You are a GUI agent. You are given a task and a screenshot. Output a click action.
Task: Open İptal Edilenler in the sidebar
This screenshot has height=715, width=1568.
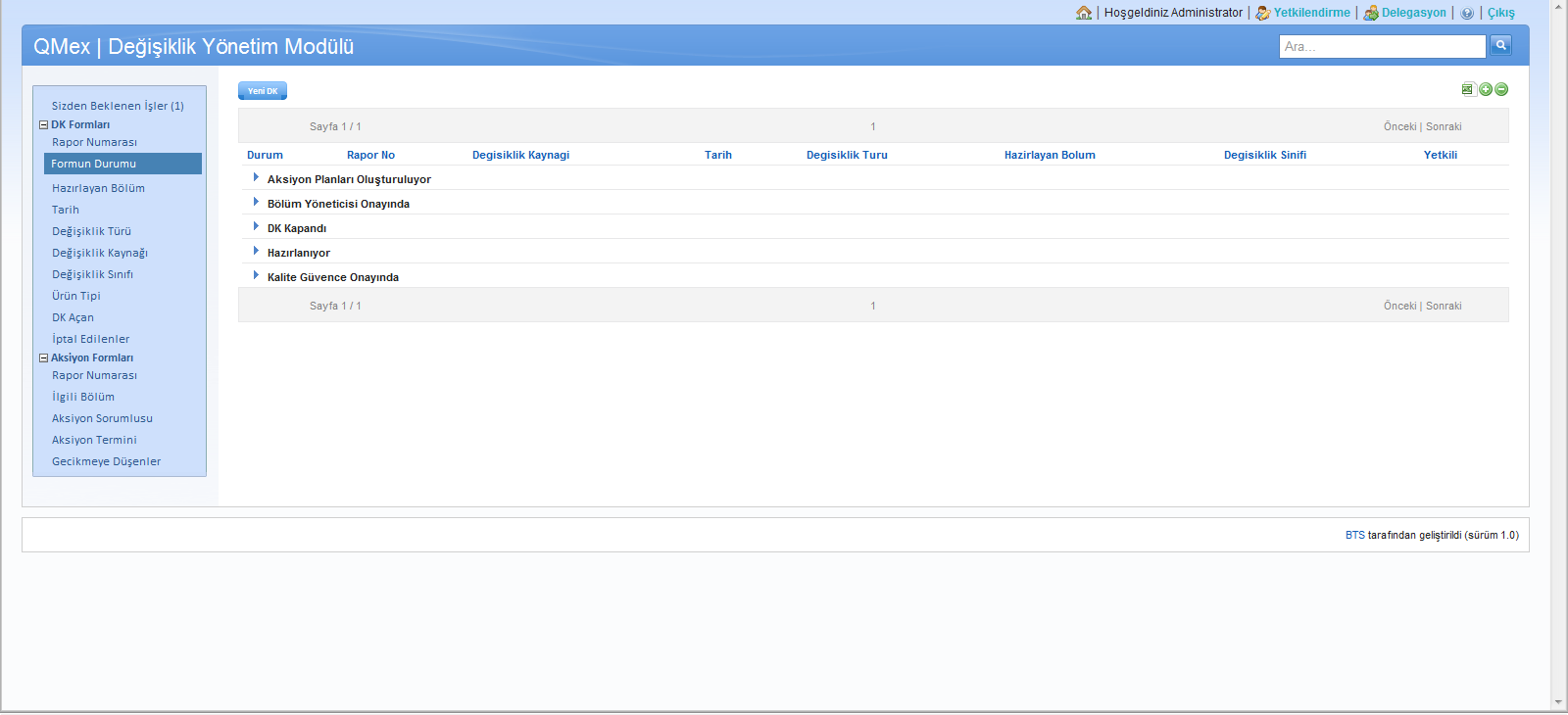tap(90, 339)
